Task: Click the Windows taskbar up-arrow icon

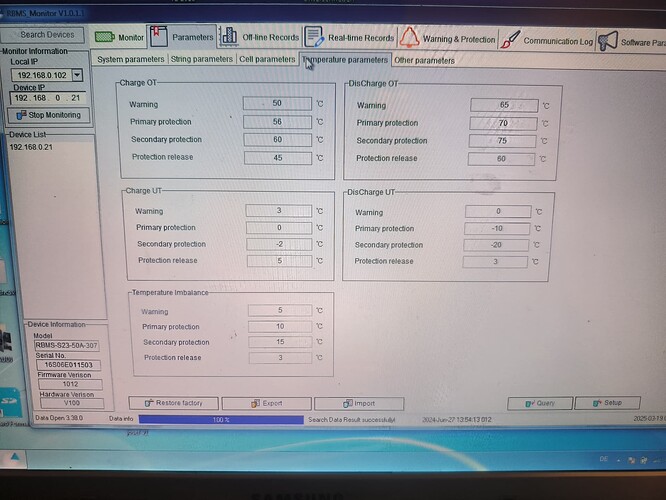Action: click(15, 457)
